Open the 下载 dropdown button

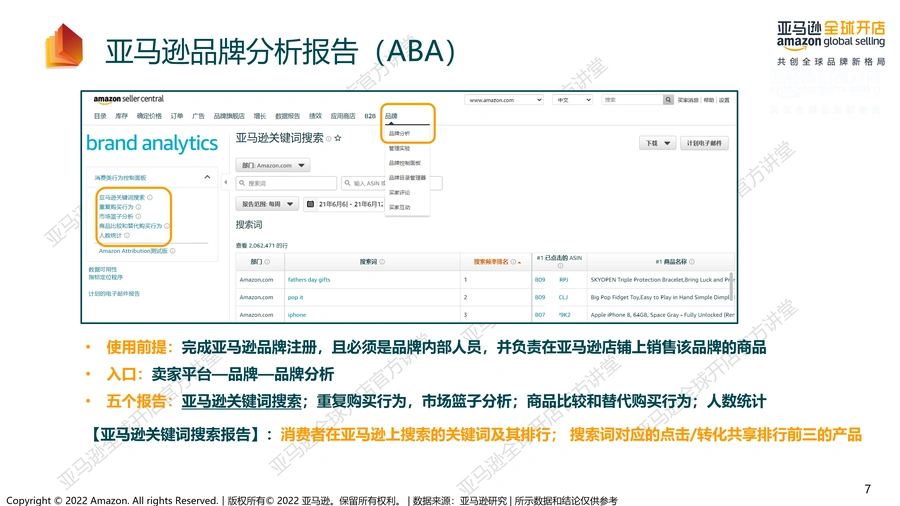click(657, 143)
